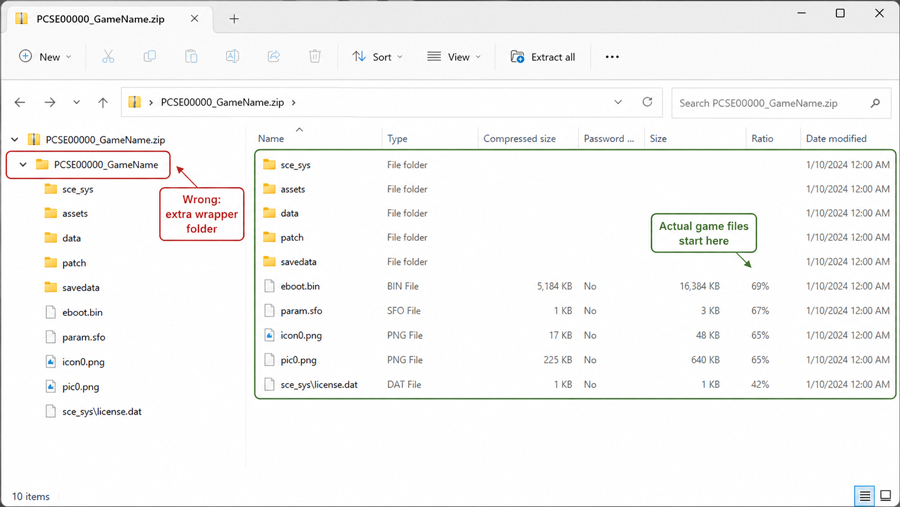Collapse PCSE00000_GameName folder in tree
This screenshot has height=507, width=900.
[23, 165]
